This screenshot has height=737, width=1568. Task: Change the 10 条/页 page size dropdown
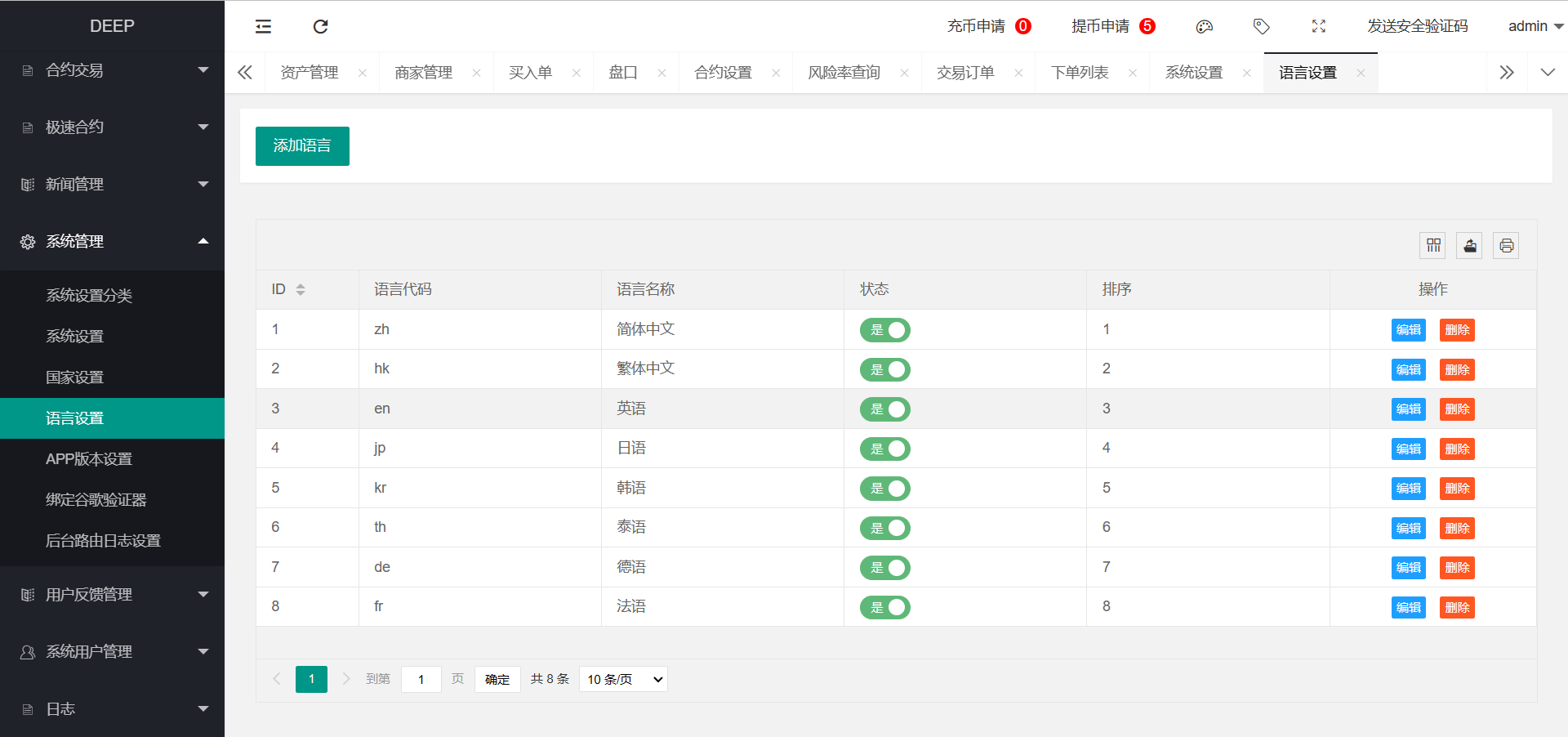(622, 679)
